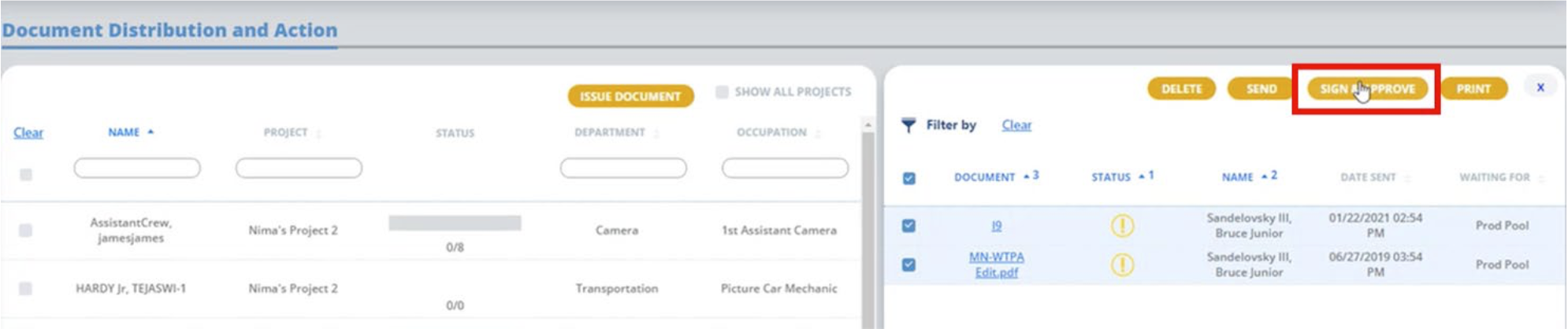
Task: Sort crew list by DEPARTMENT column
Action: pyautogui.click(x=616, y=132)
